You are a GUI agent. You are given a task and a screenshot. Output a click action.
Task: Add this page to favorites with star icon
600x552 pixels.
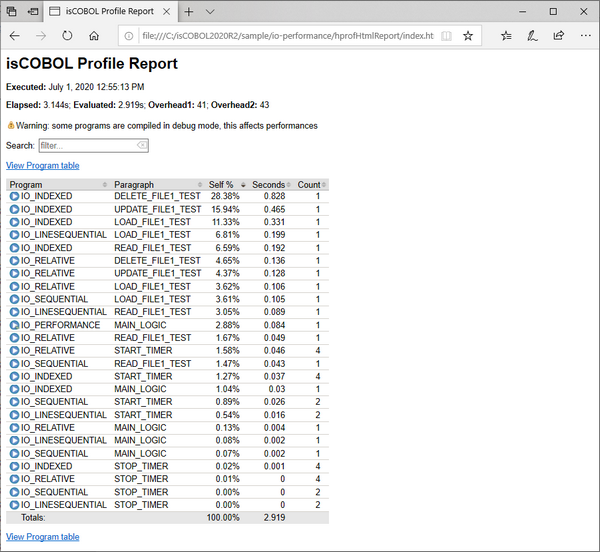(x=468, y=35)
